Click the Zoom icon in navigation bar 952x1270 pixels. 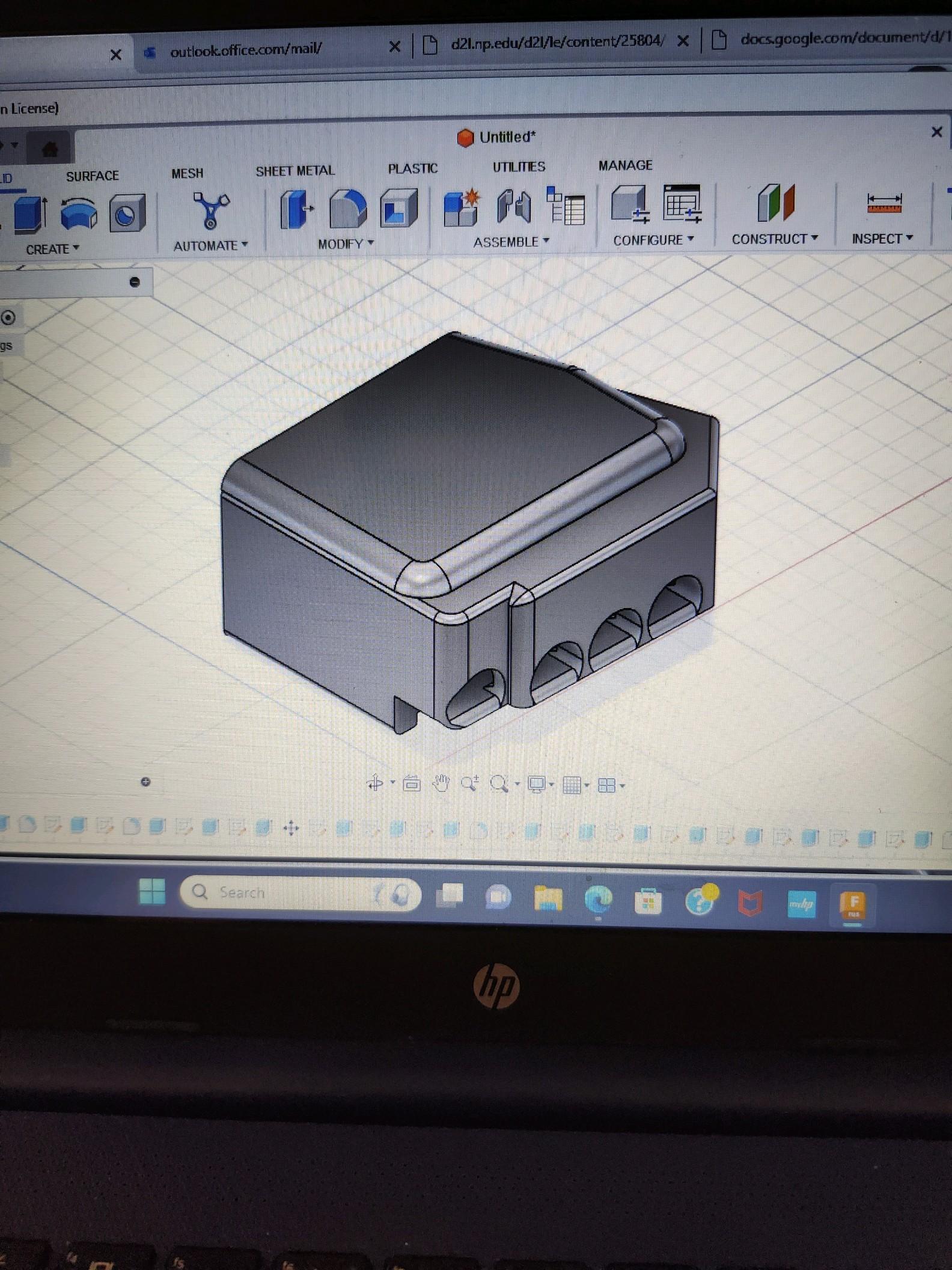[x=469, y=784]
